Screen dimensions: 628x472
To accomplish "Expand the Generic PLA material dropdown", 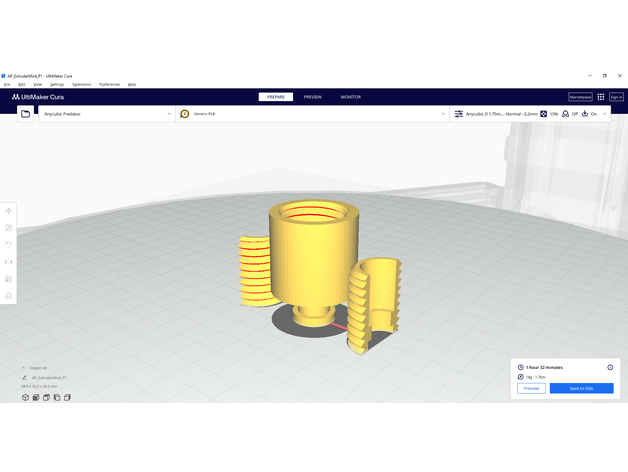I will [x=443, y=114].
